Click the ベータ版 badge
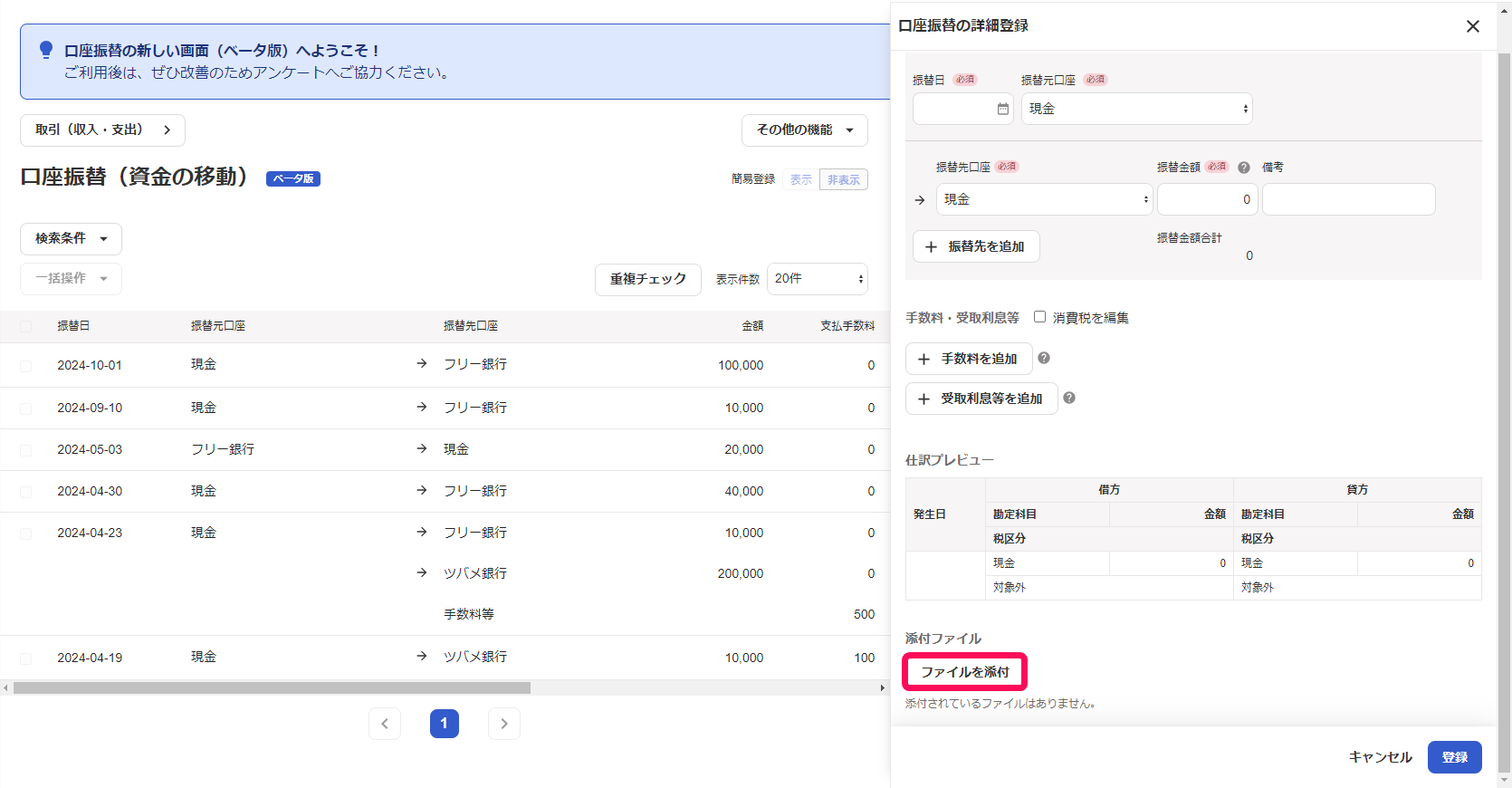1512x788 pixels. pos(293,179)
